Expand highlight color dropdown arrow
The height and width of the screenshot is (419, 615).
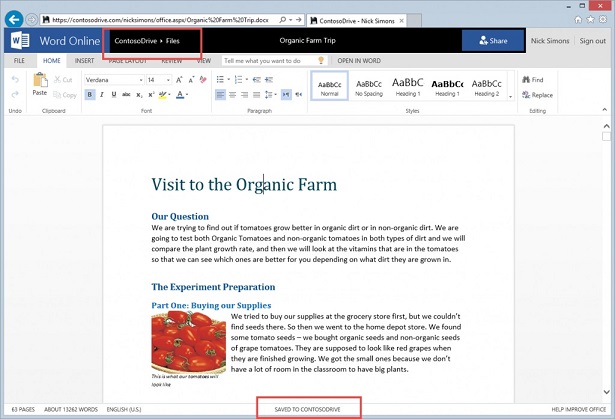(x=169, y=95)
